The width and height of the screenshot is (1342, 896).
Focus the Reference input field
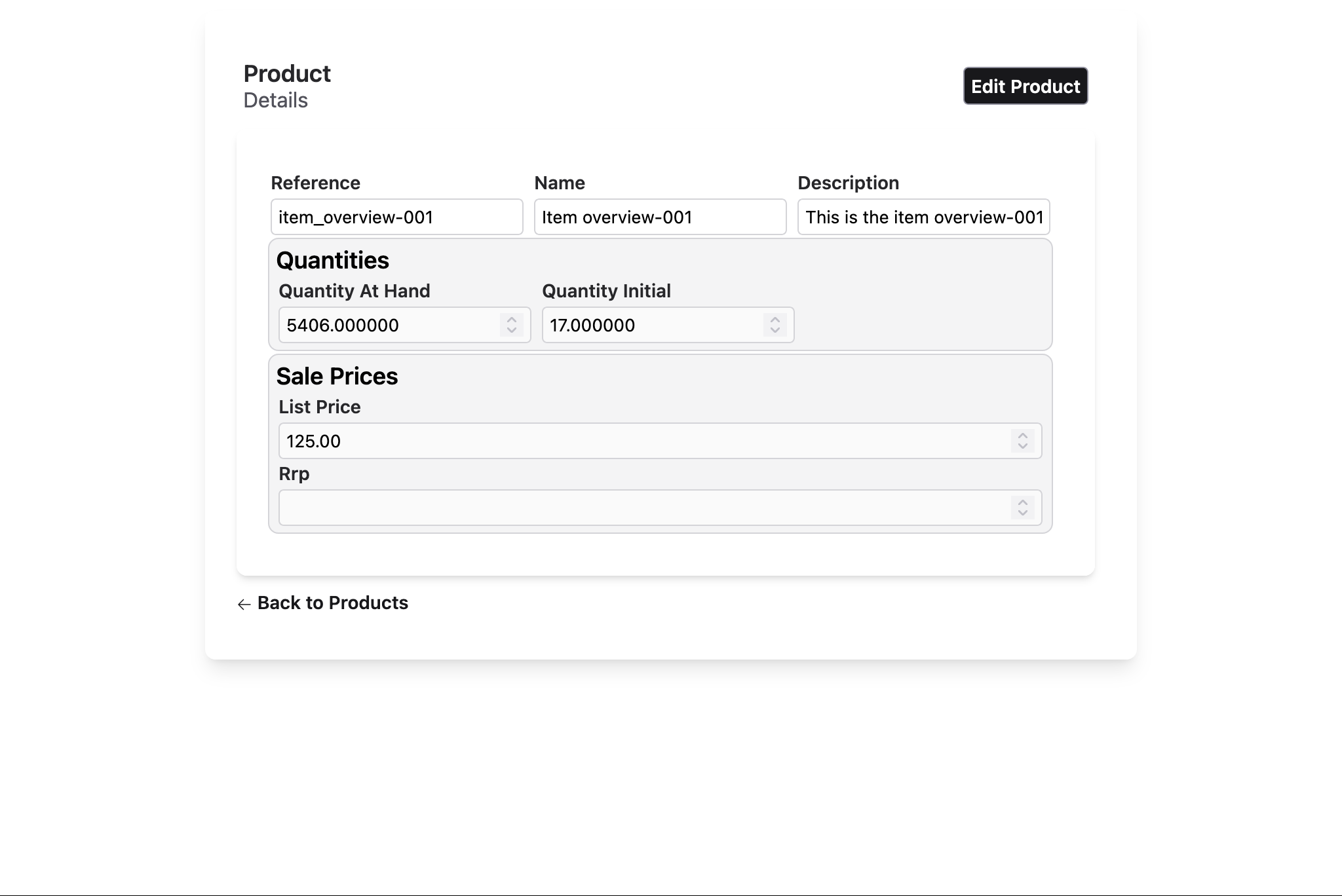coord(396,217)
